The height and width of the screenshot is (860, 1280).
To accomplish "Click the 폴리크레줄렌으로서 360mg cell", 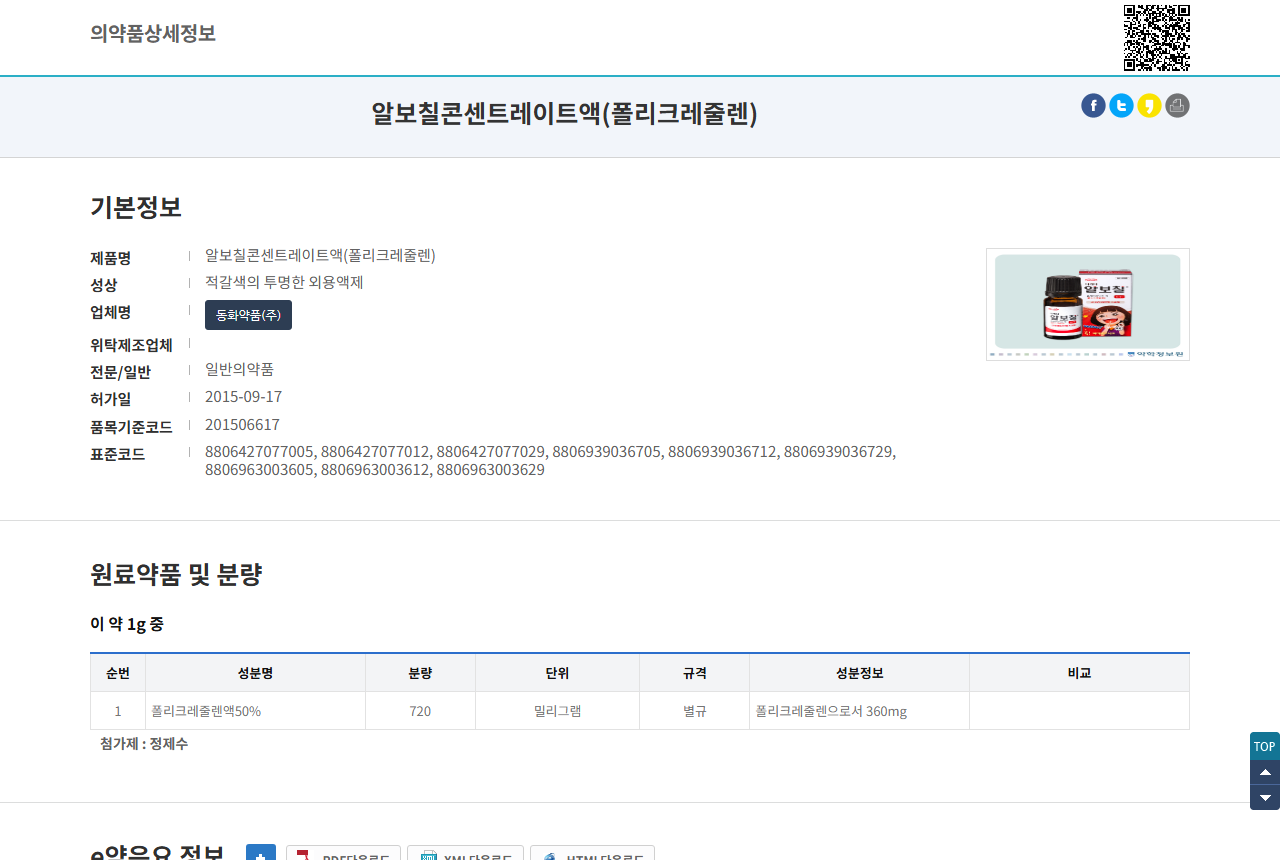I will (x=859, y=711).
